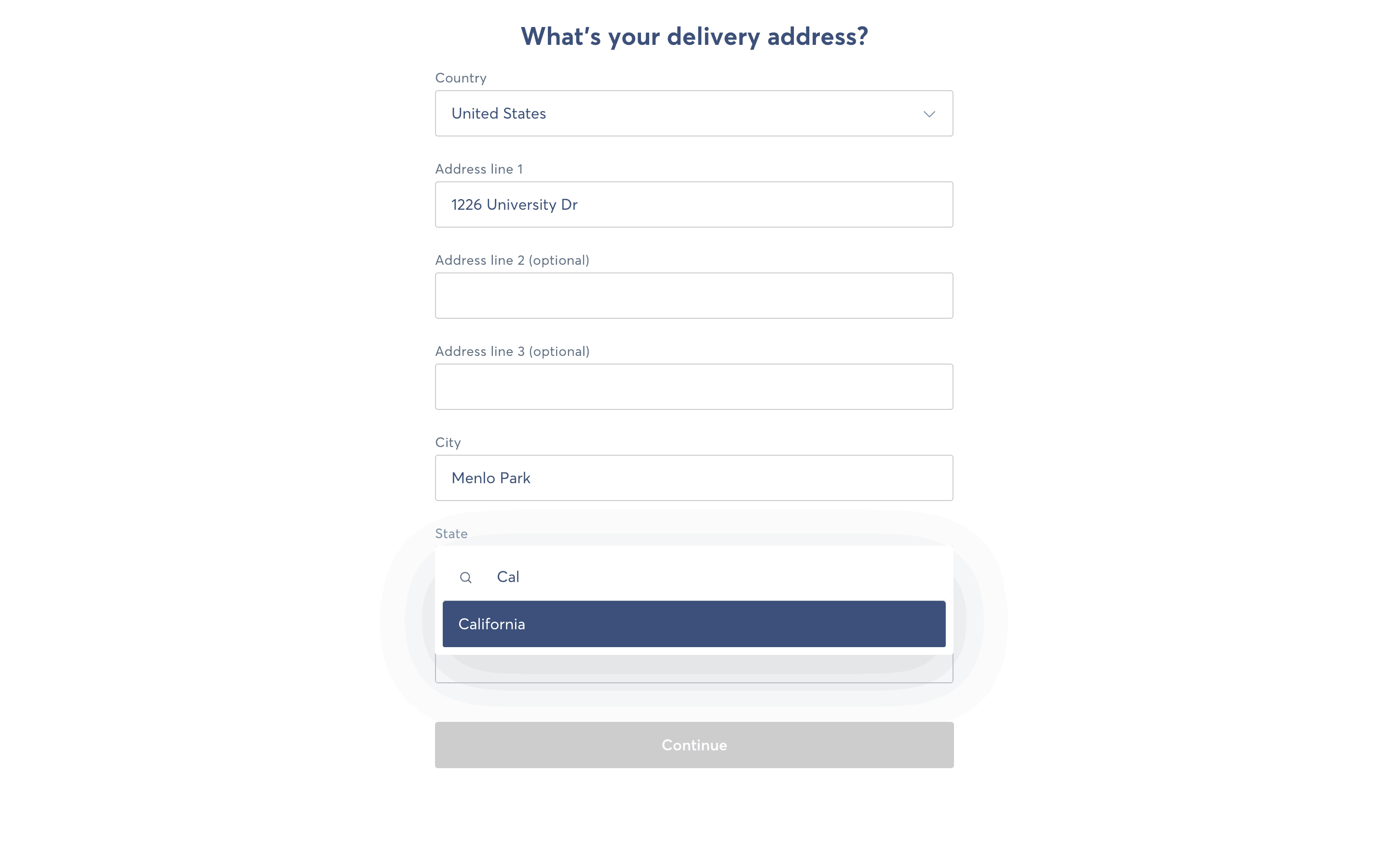Focus the empty Address line 3 field

click(694, 387)
